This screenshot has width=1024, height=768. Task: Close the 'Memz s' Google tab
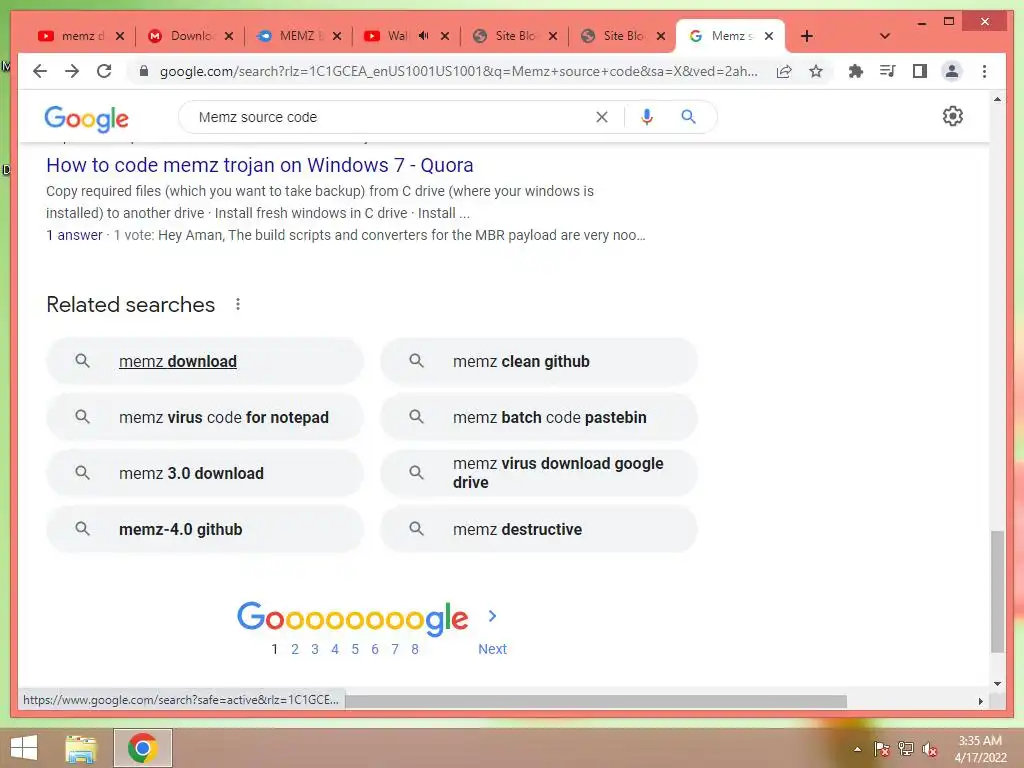[x=769, y=36]
